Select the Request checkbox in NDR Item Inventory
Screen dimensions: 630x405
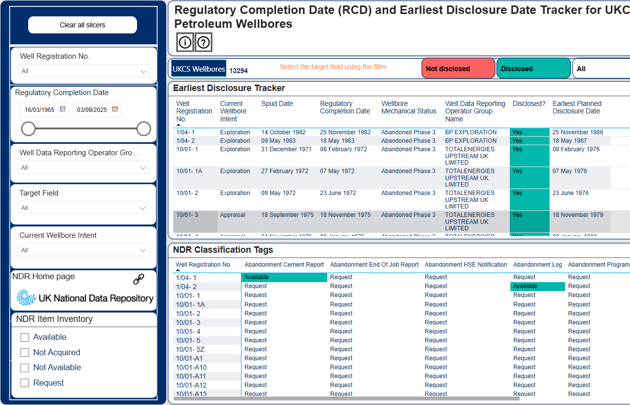[x=25, y=383]
